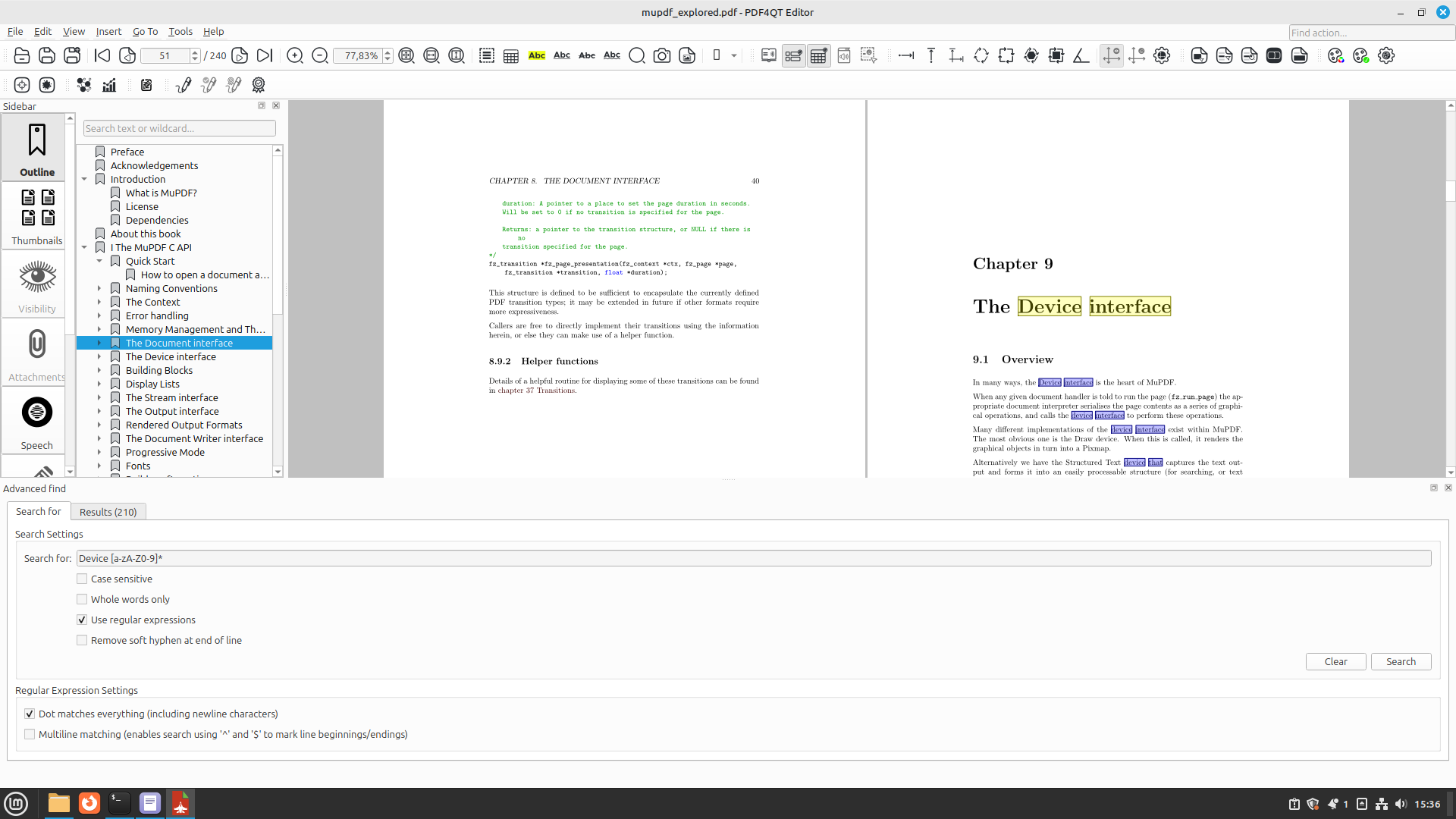Image resolution: width=1456 pixels, height=819 pixels.
Task: Click the Zoom out magnifier icon
Action: coord(320,55)
